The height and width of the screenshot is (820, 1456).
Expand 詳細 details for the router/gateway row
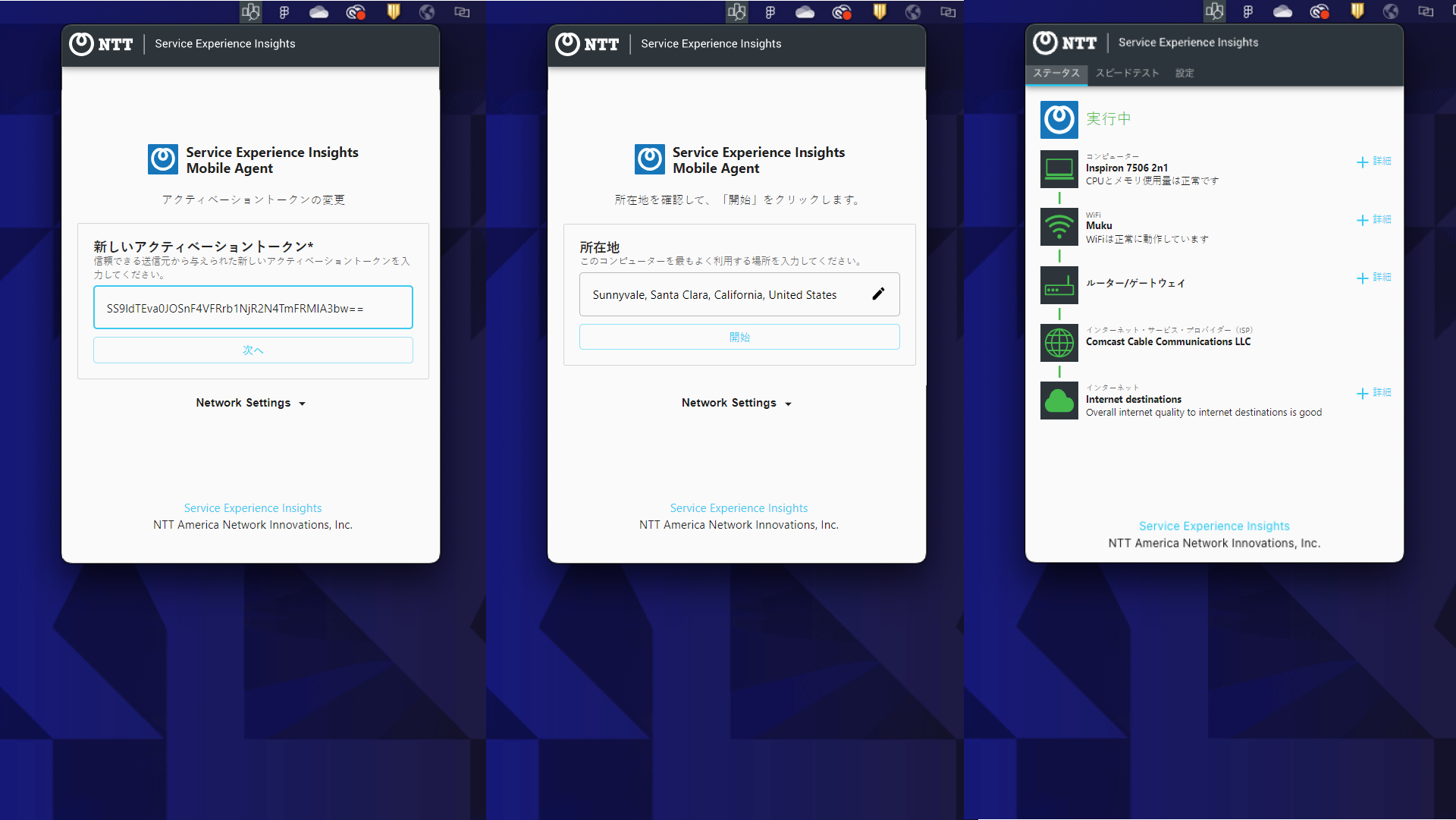point(1373,278)
